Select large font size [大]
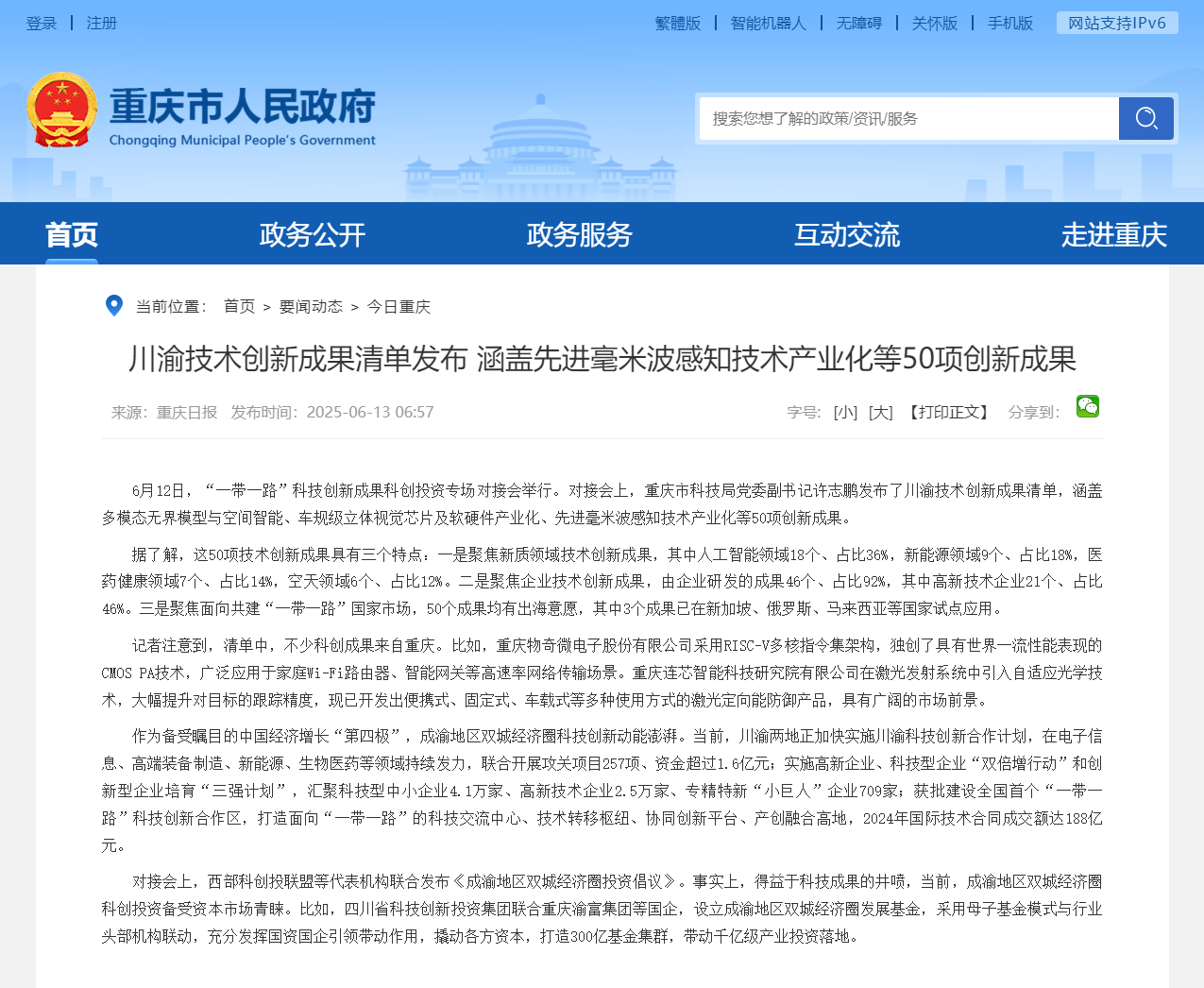The width and height of the screenshot is (1204, 988). point(881,413)
